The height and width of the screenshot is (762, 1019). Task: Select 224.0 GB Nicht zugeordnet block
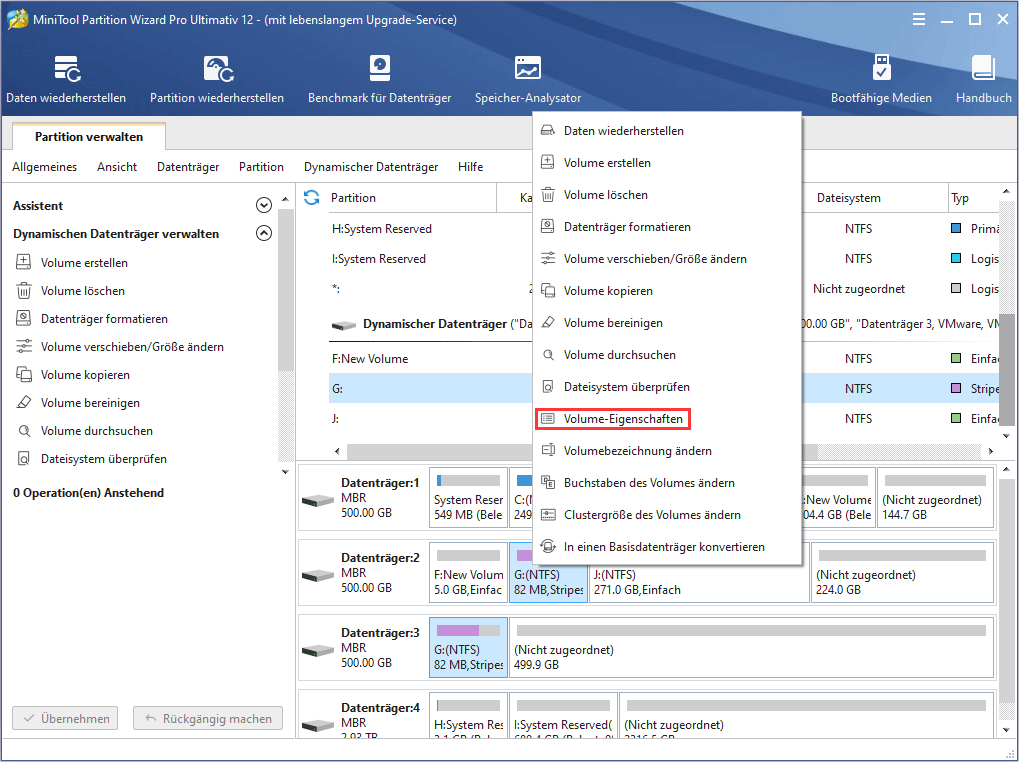903,572
